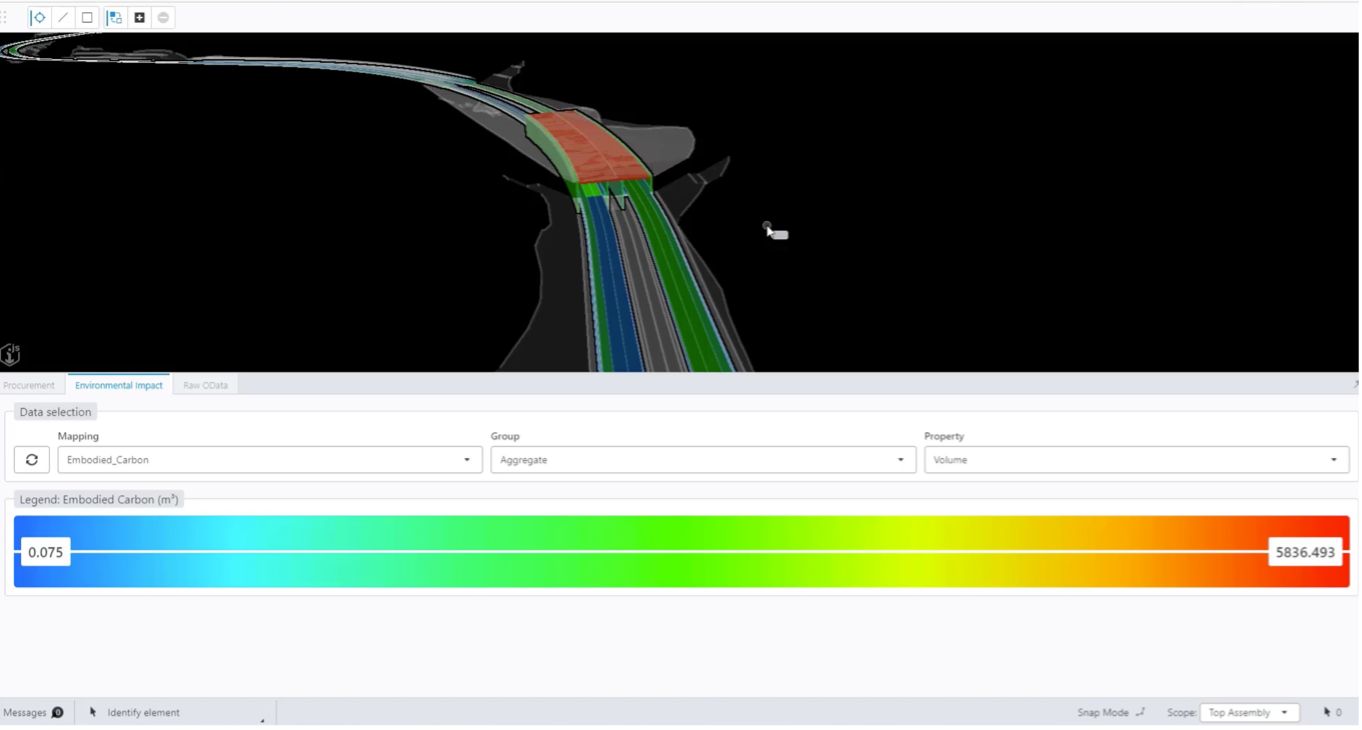The width and height of the screenshot is (1362, 730).
Task: Click the isolate elements toolbar icon
Action: point(114,16)
